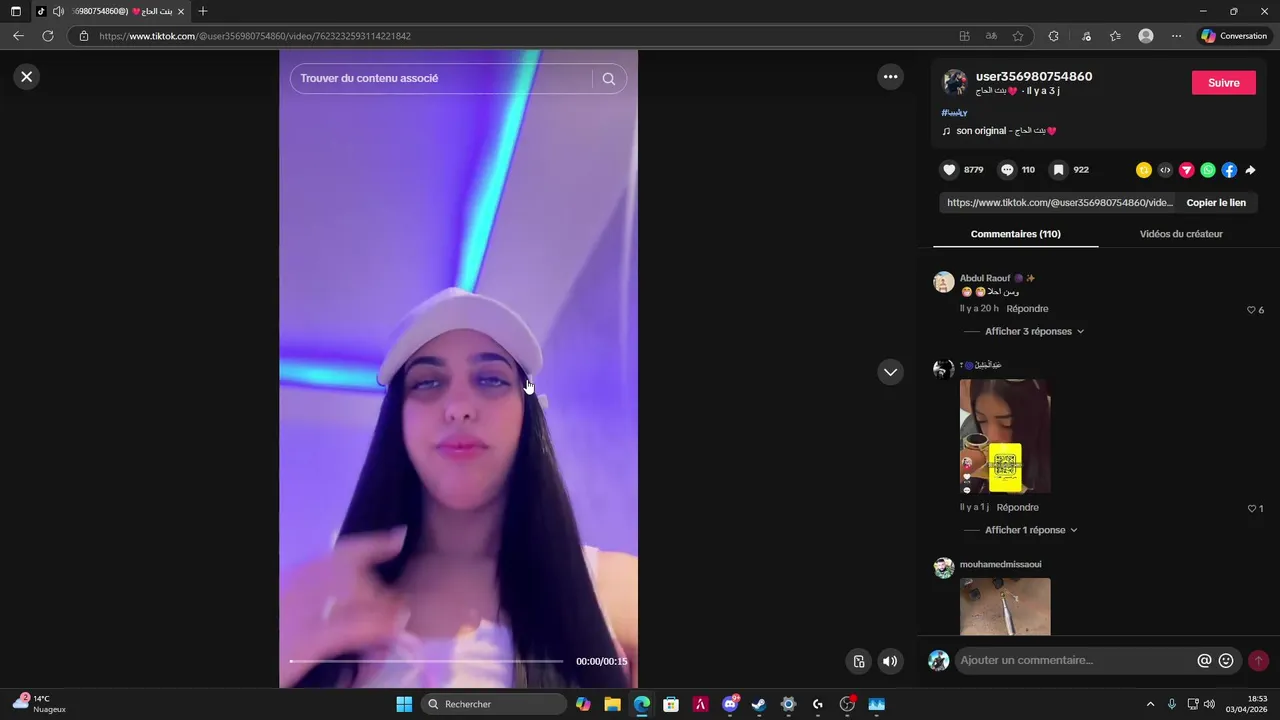Click the media control music-note icon
This screenshot has height=720, width=1280.
coord(1086,36)
